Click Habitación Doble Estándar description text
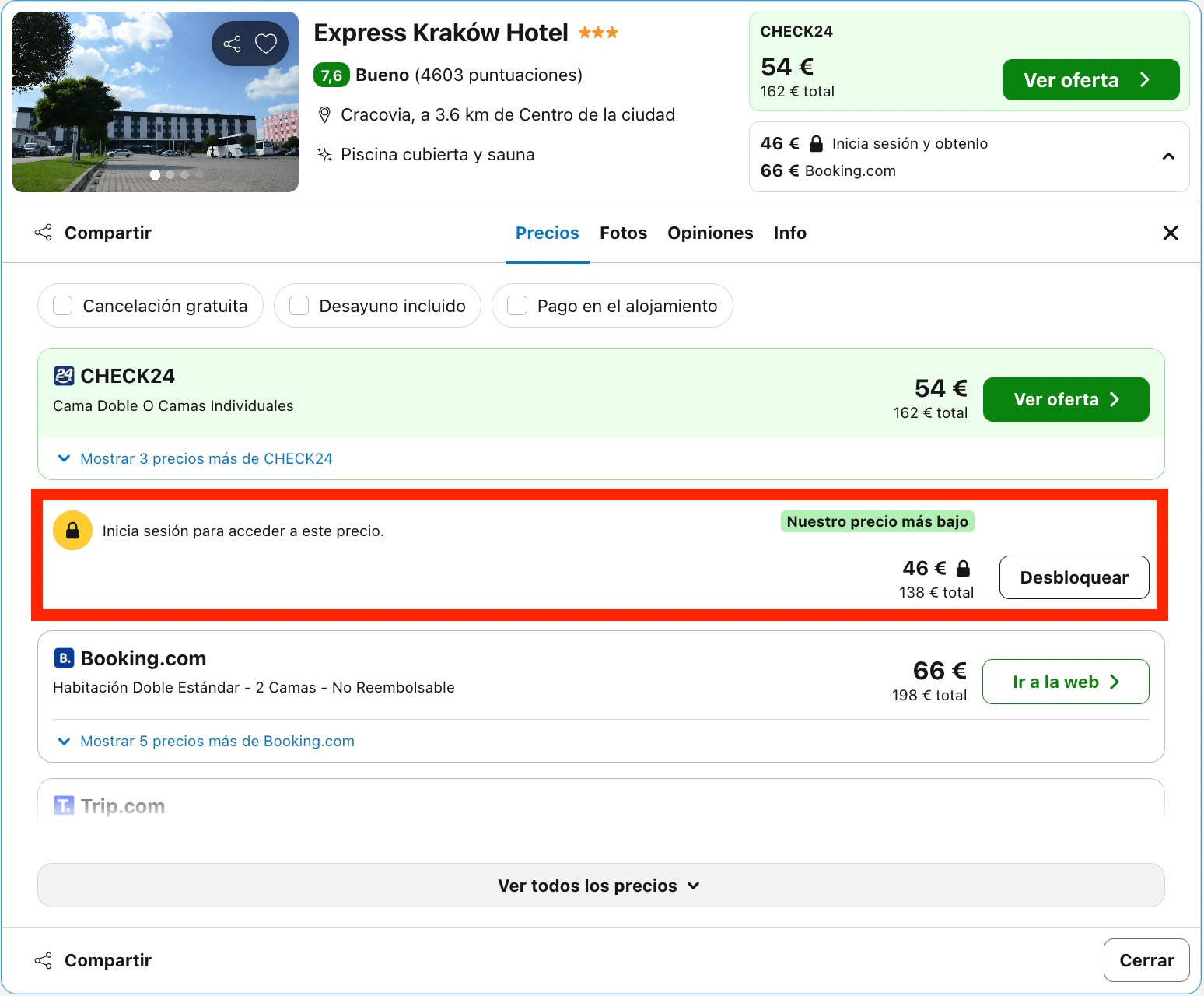Image resolution: width=1204 pixels, height=996 pixels. click(254, 687)
